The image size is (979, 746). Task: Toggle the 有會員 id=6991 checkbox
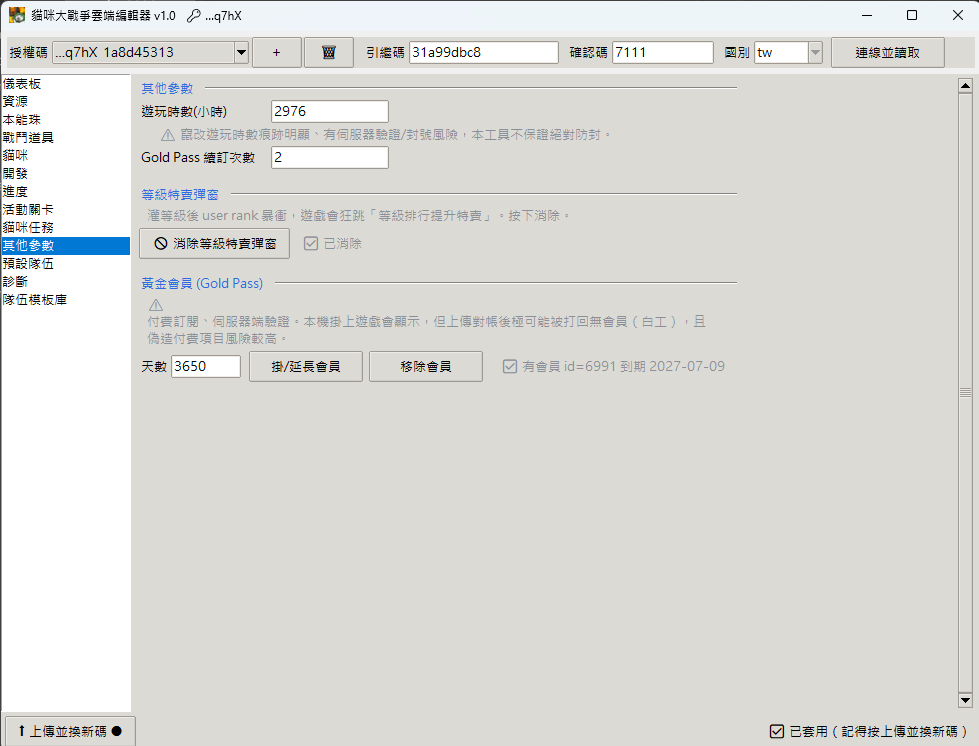click(509, 366)
